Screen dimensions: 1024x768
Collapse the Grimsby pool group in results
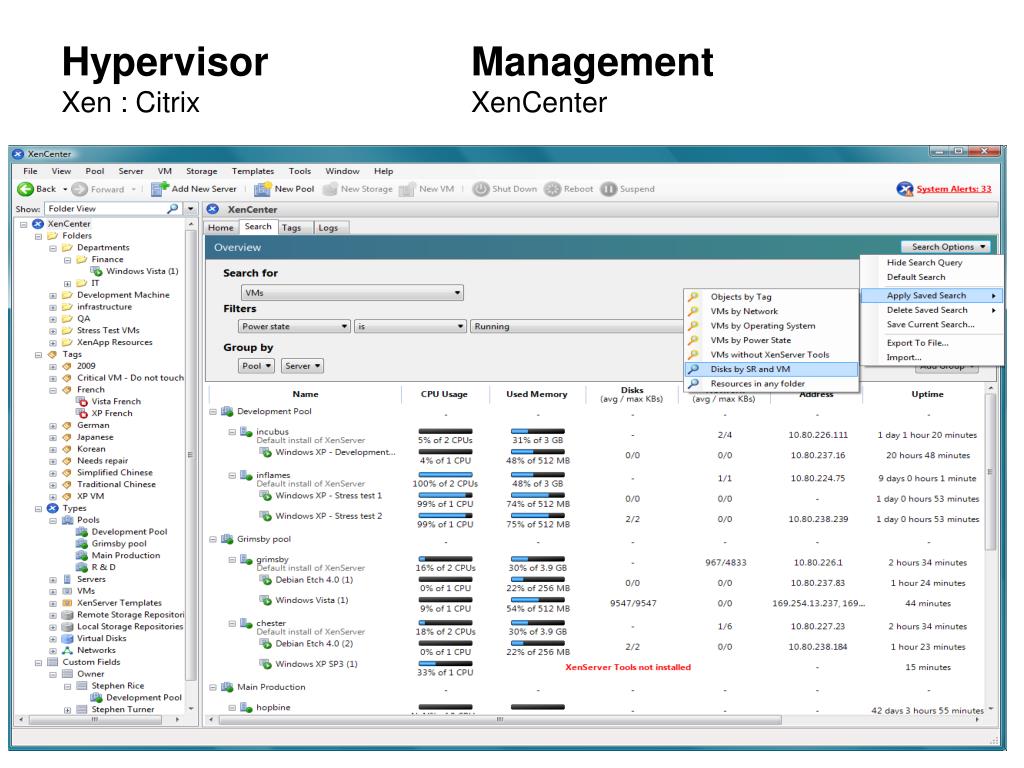coord(213,540)
